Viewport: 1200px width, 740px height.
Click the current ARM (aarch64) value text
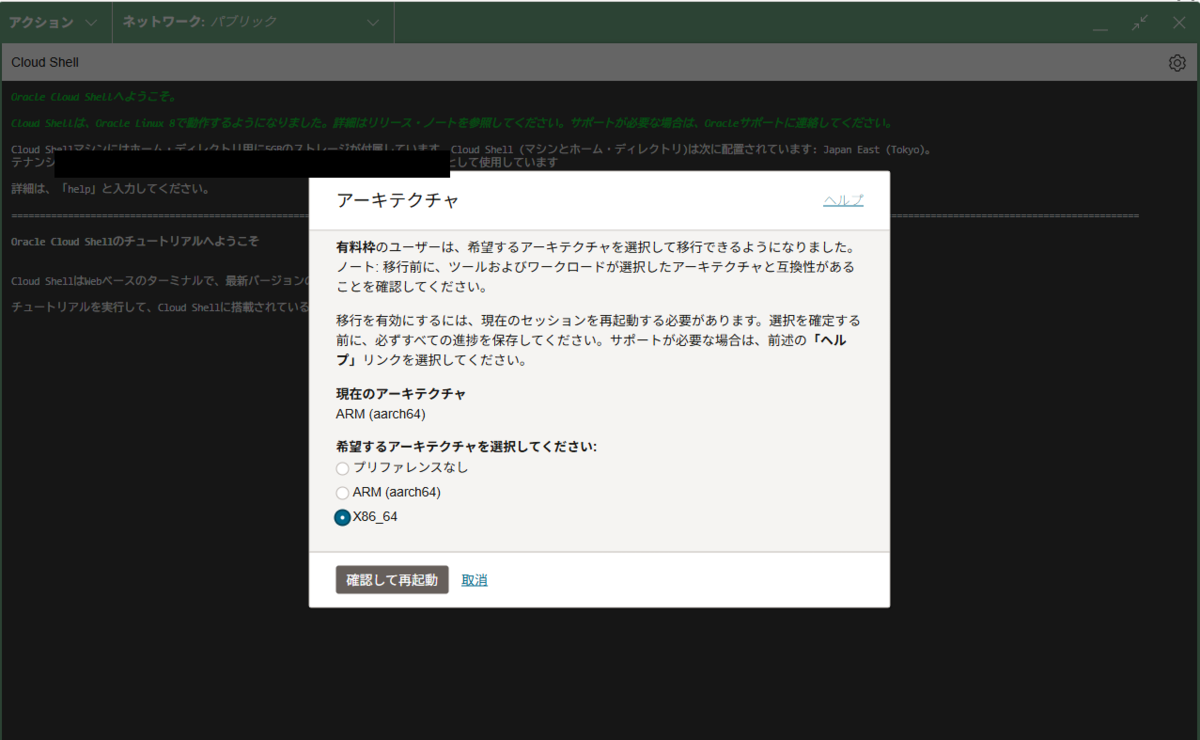(381, 414)
